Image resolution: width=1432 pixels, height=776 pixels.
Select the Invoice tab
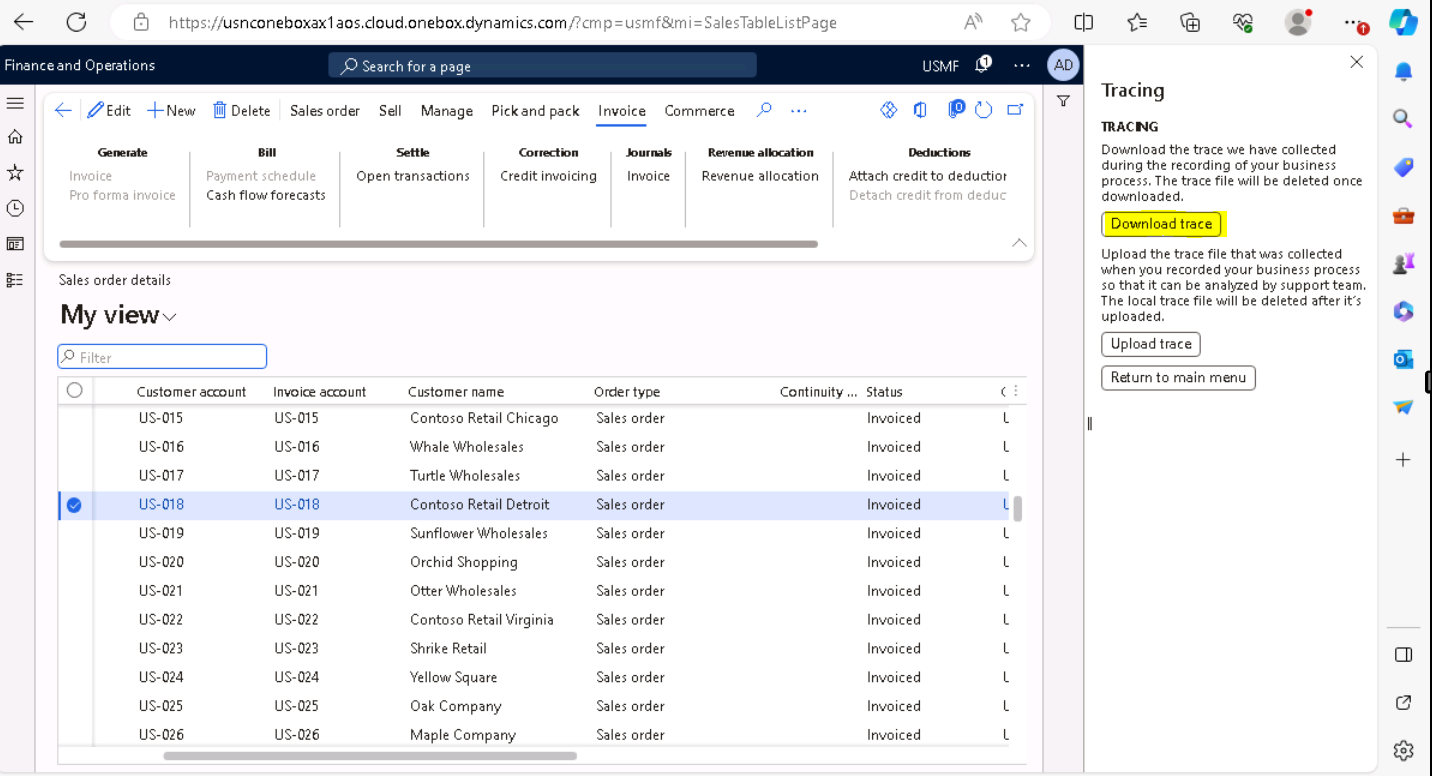tap(622, 111)
